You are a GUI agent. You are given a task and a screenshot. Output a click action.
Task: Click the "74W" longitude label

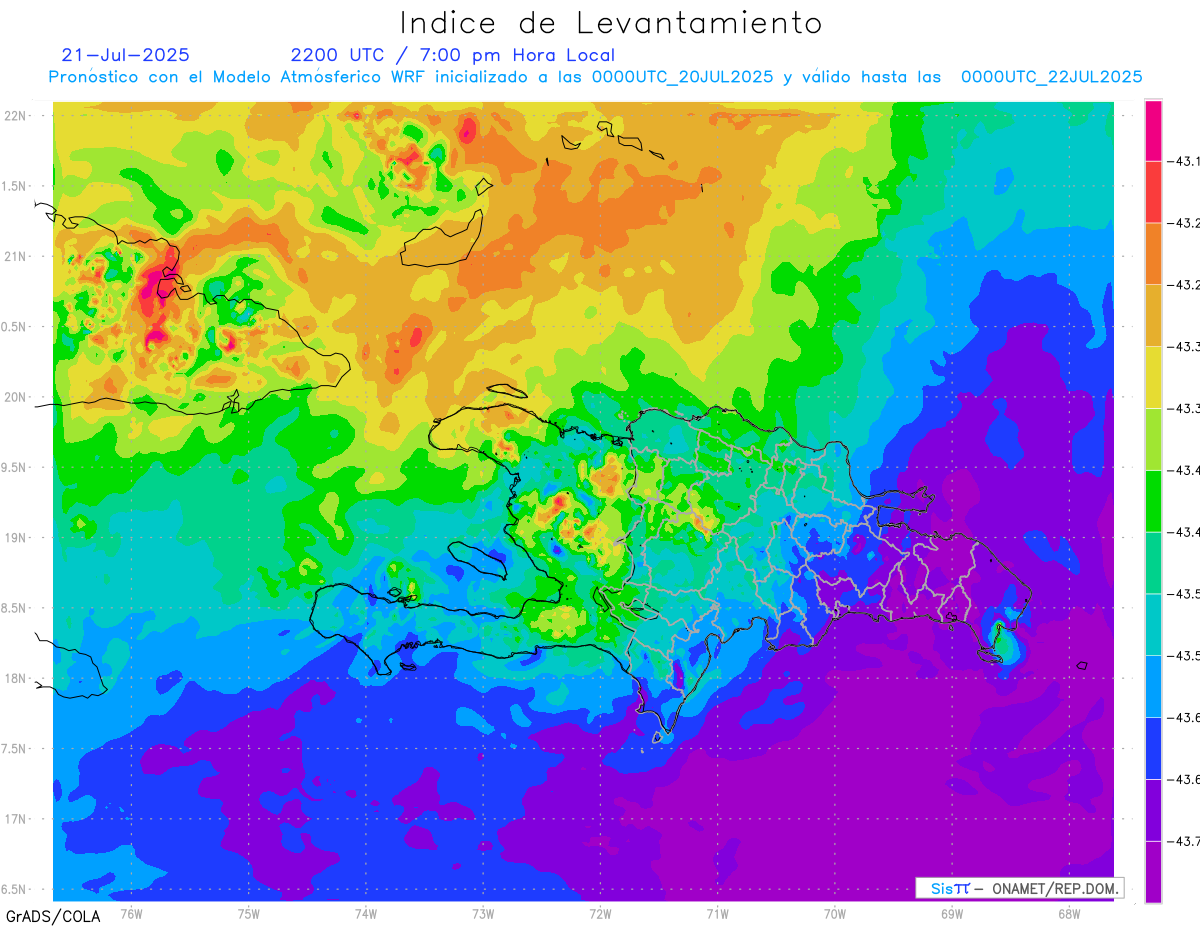point(366,913)
